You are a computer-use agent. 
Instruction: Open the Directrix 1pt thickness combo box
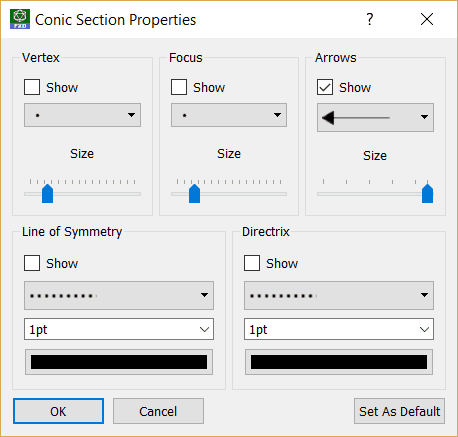coord(339,329)
